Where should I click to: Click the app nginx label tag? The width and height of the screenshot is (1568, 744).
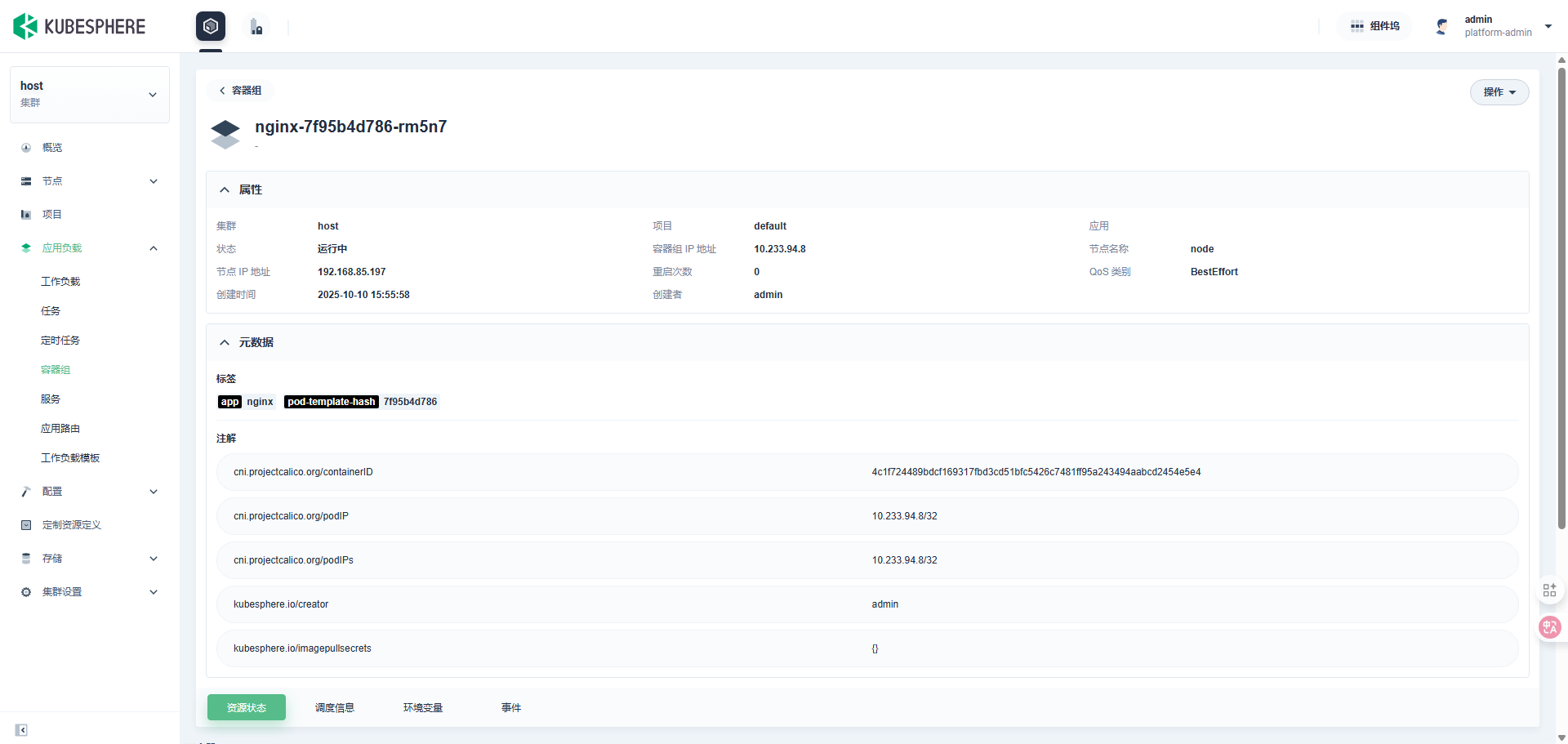pos(247,402)
